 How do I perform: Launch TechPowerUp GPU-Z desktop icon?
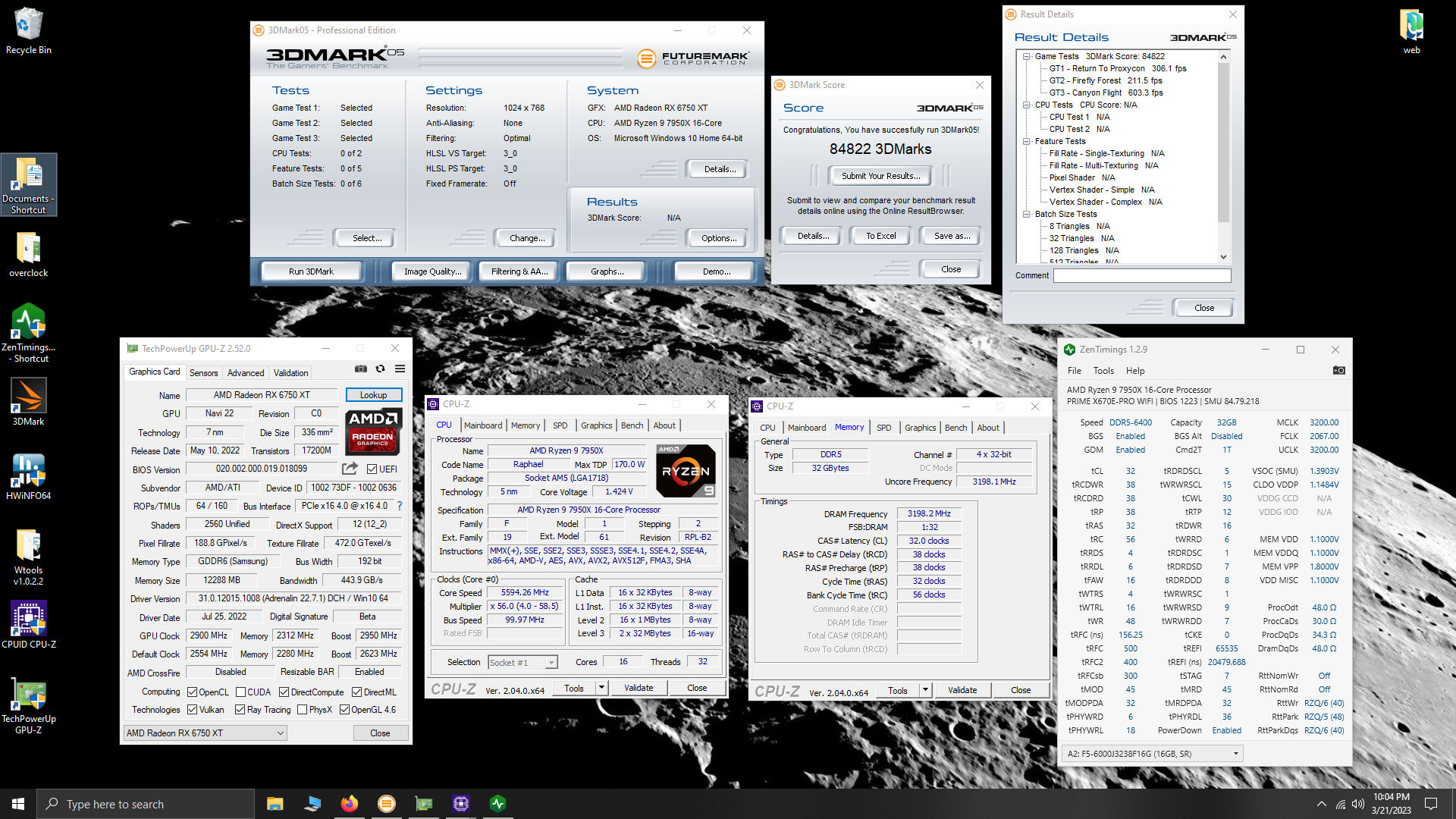point(28,705)
